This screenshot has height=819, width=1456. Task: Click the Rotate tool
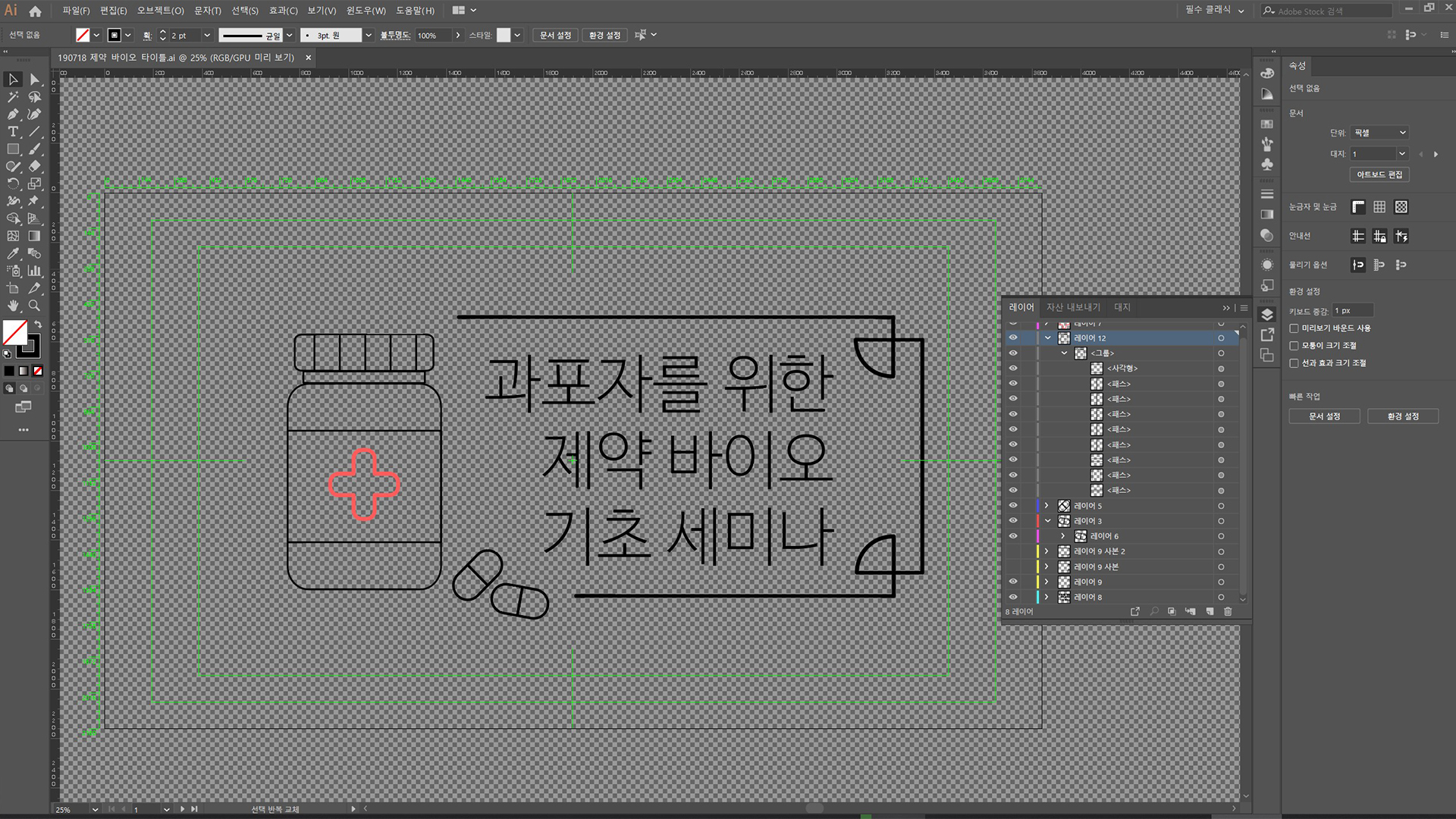(x=13, y=184)
